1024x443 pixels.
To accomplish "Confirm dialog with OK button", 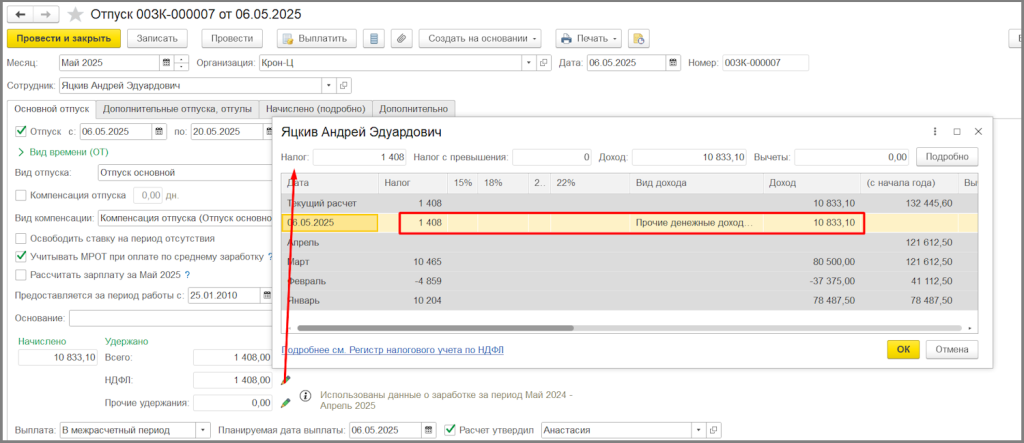I will point(903,350).
